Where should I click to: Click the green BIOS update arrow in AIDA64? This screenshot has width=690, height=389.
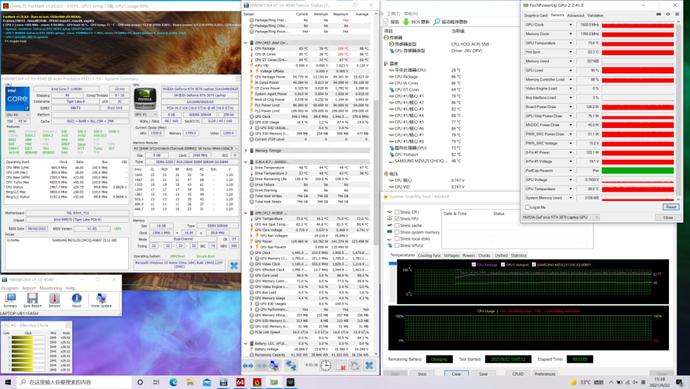406,22
